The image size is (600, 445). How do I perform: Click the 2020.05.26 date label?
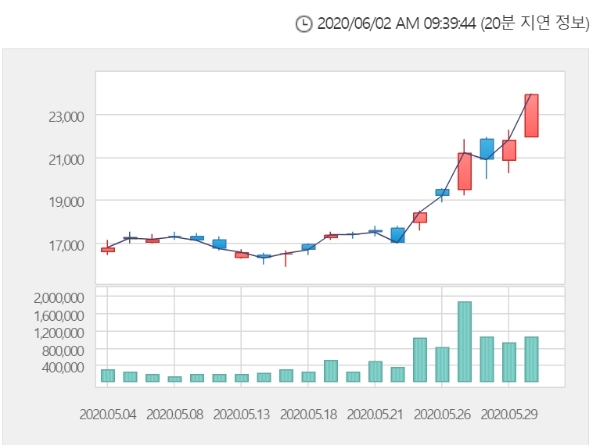click(442, 414)
